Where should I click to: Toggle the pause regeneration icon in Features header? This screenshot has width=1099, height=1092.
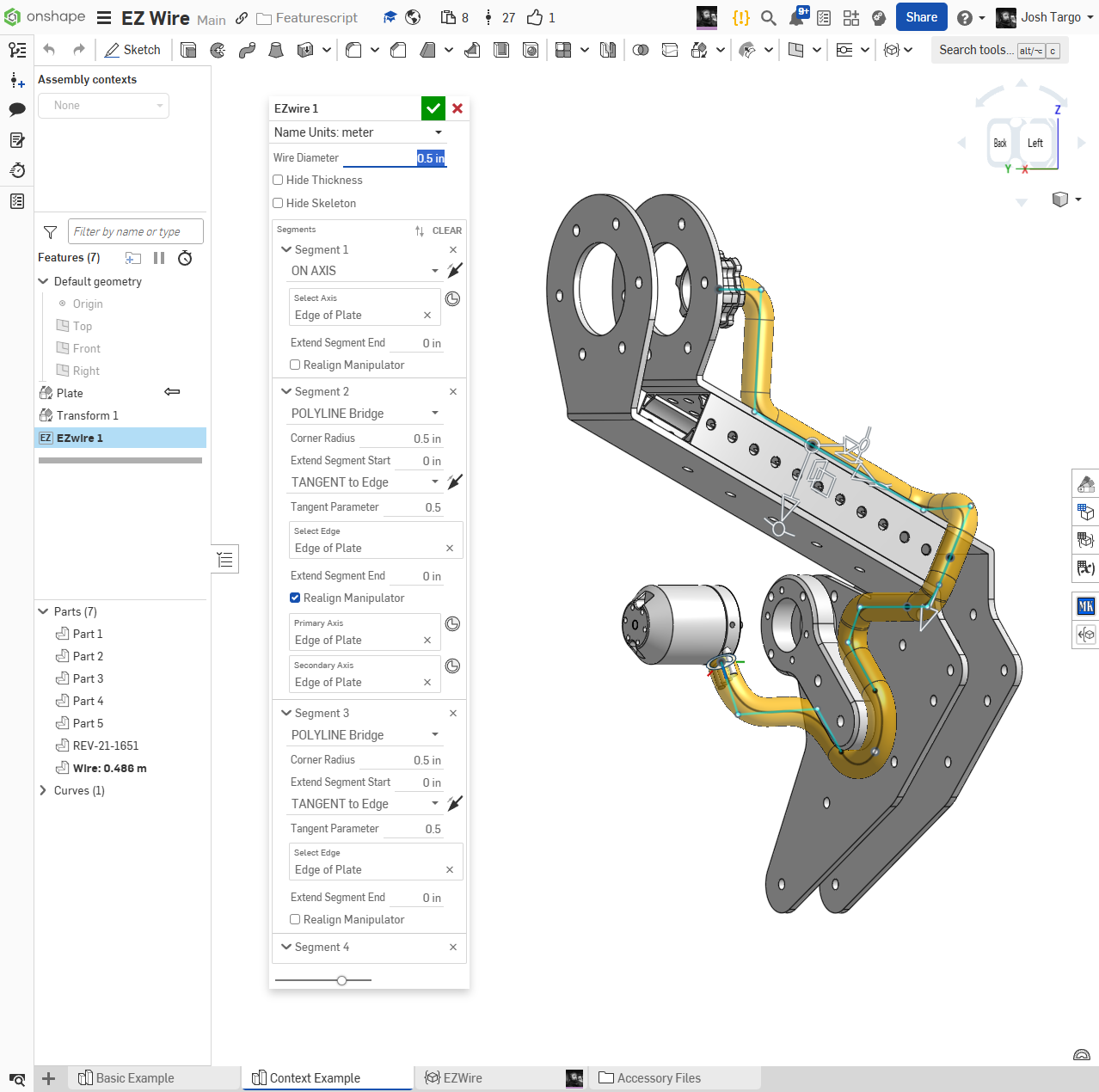[159, 258]
